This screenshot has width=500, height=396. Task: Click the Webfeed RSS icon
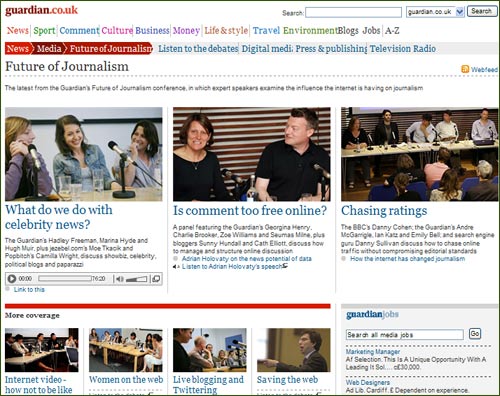465,69
